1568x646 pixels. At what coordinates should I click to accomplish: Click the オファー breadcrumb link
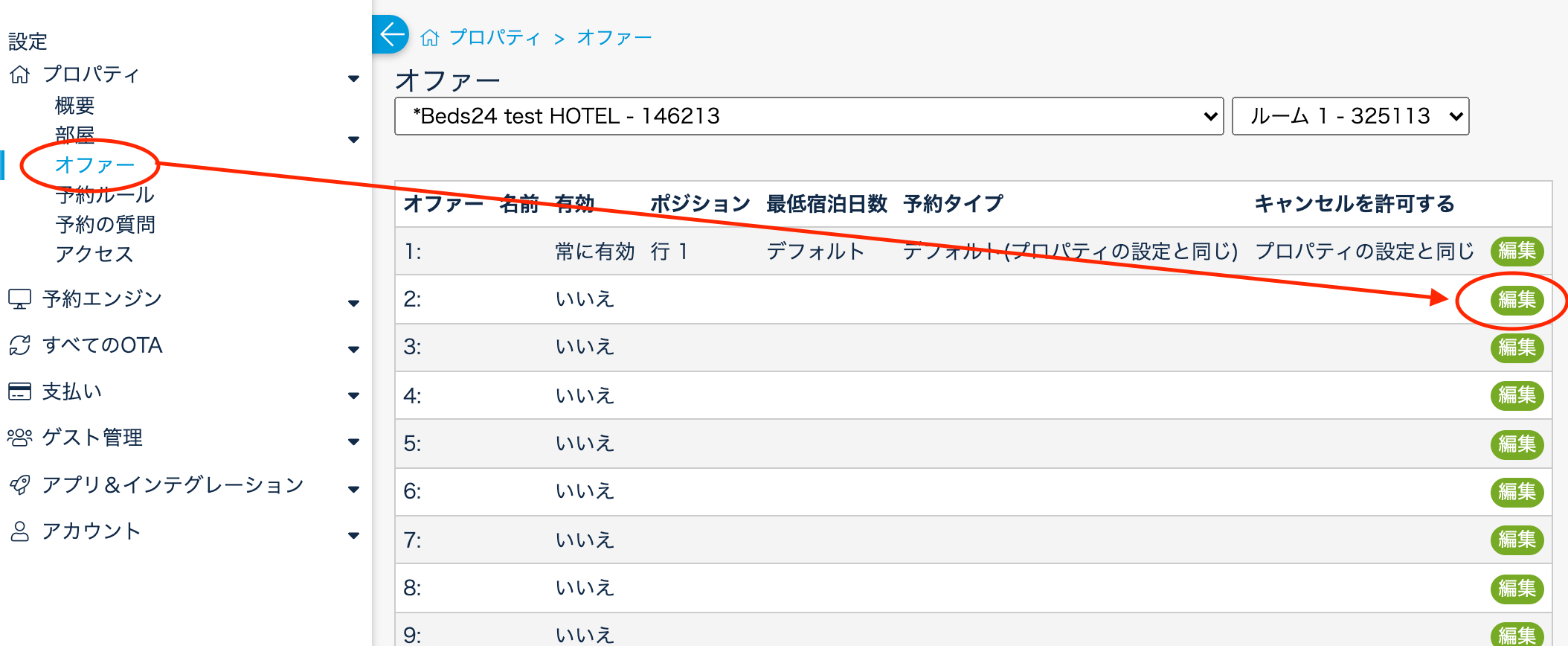[614, 38]
